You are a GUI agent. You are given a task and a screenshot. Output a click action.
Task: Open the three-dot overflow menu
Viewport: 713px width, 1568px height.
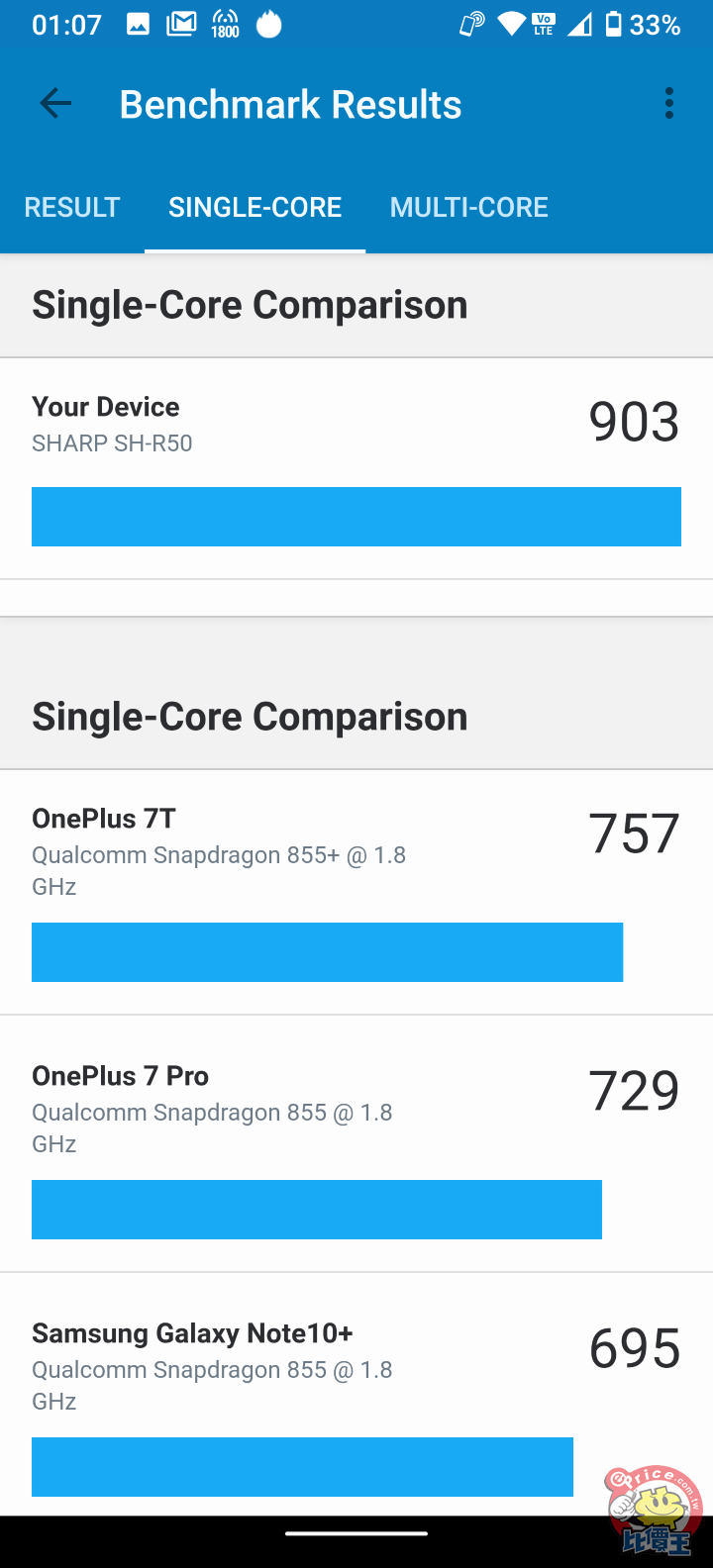tap(669, 103)
